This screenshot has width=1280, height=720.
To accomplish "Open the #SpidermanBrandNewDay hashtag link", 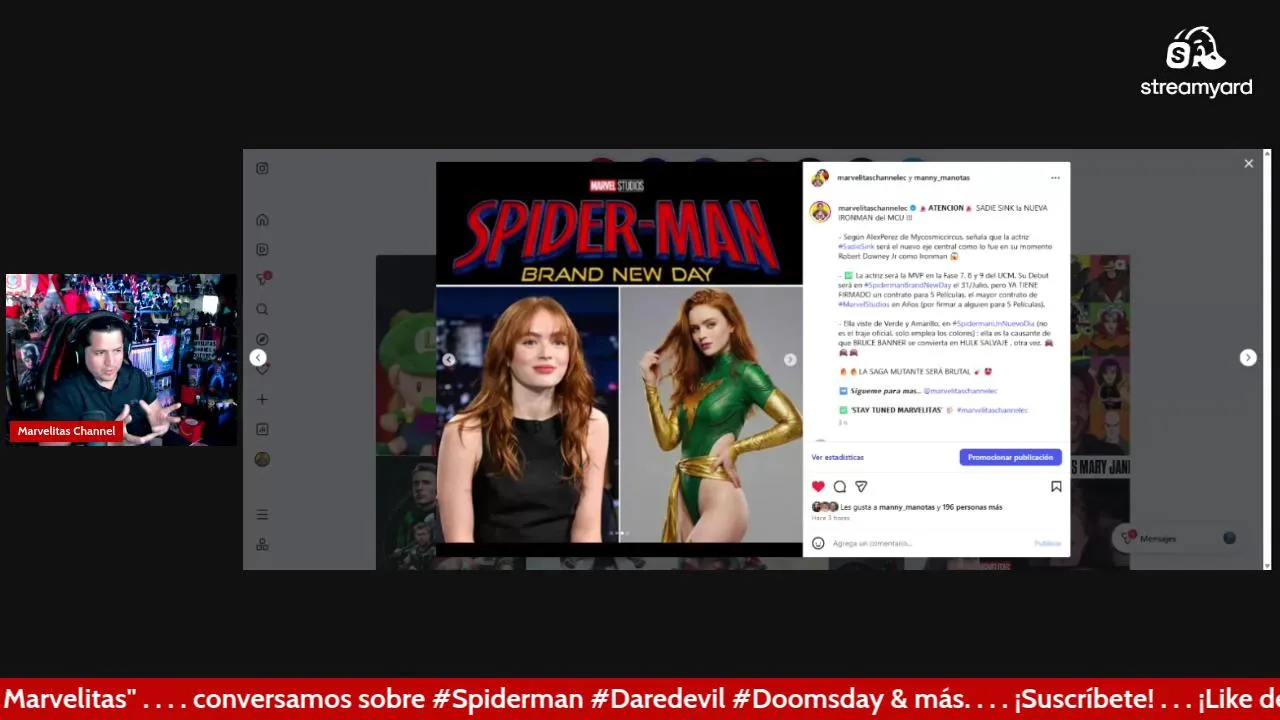I will (908, 285).
